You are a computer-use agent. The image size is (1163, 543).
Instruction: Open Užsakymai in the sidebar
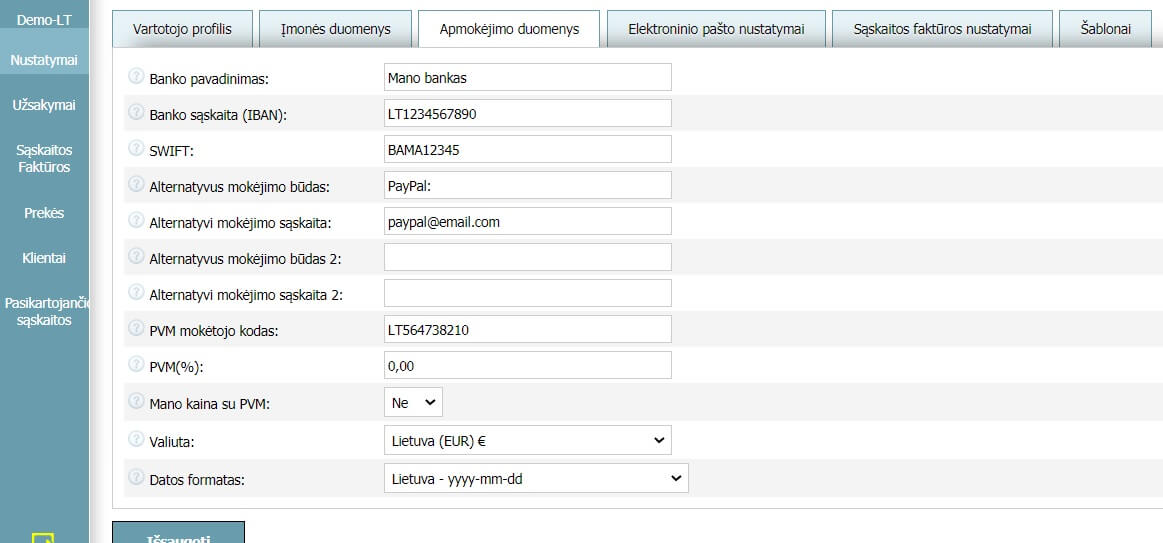point(44,105)
